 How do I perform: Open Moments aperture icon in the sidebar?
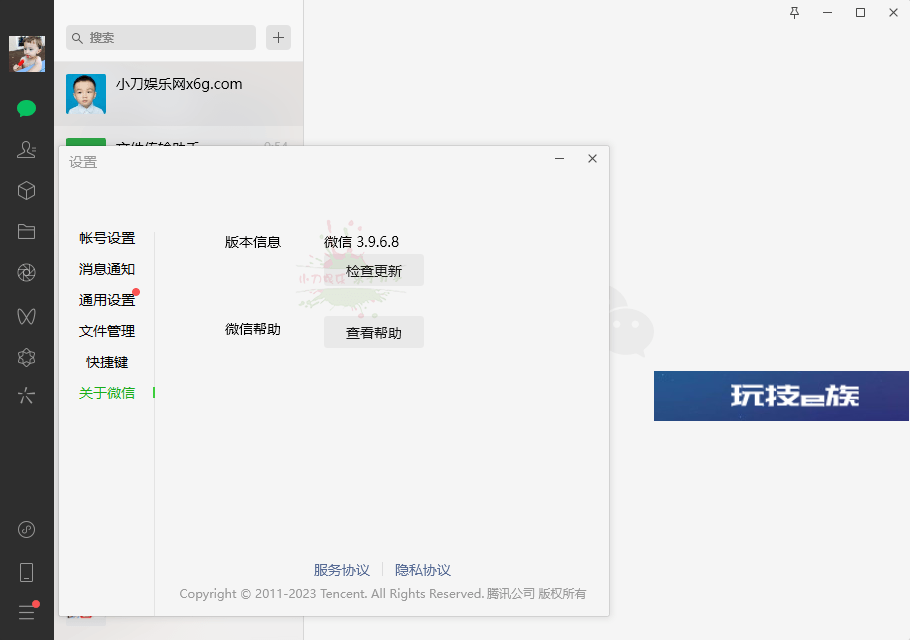[x=27, y=273]
